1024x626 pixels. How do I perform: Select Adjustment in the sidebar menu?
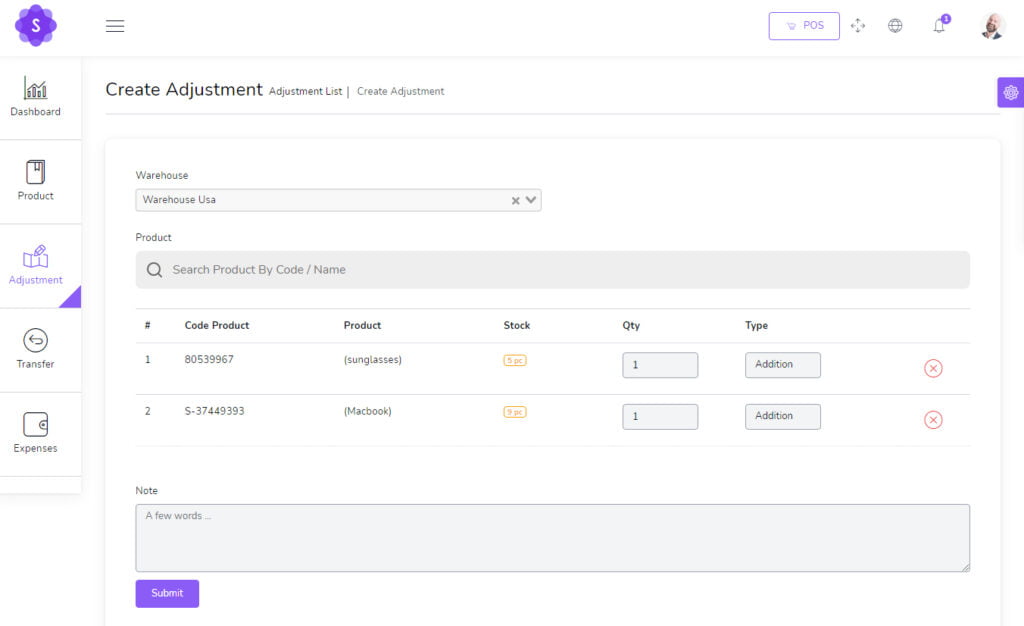pyautogui.click(x=35, y=265)
